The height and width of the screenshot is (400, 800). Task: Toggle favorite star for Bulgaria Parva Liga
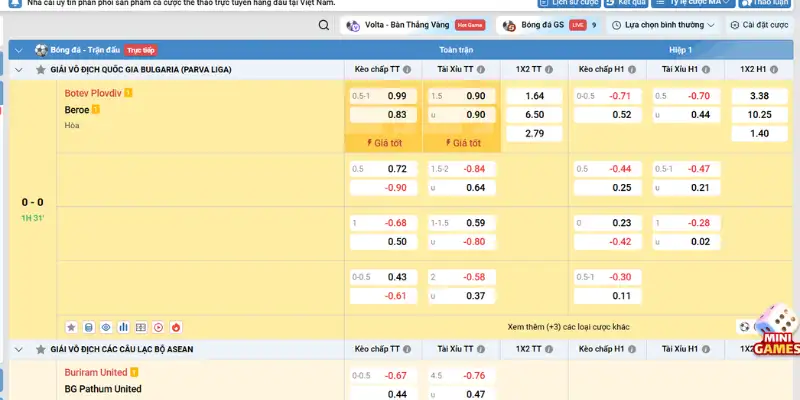click(41, 70)
